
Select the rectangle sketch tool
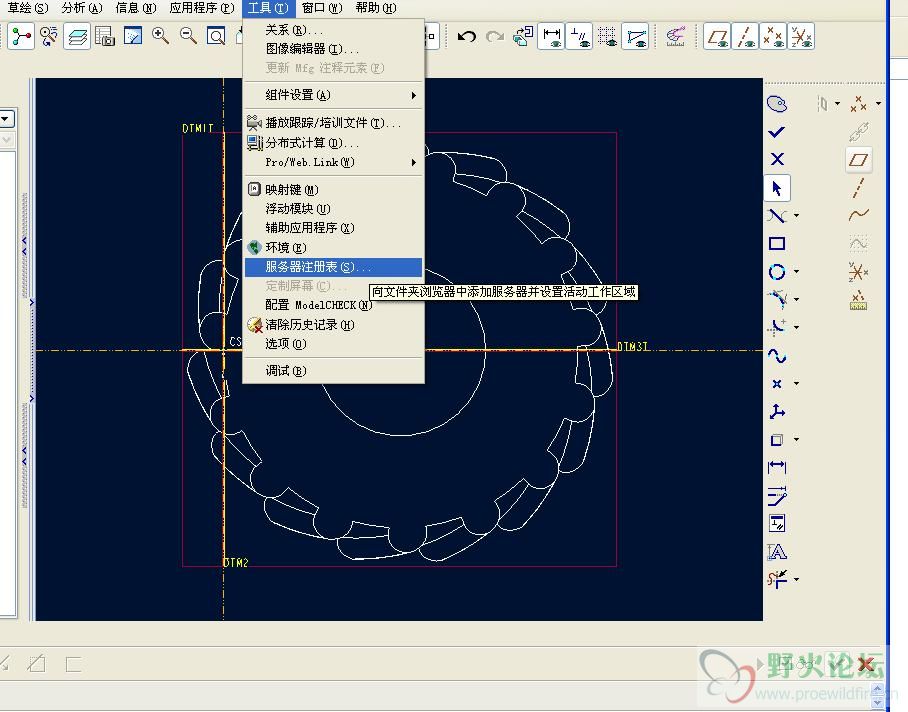[777, 244]
